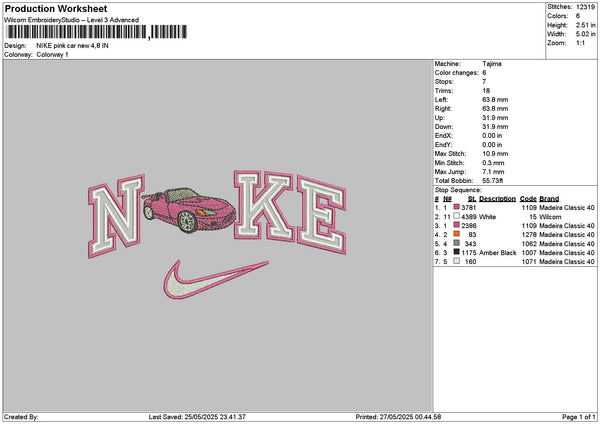Image resolution: width=600 pixels, height=424 pixels.
Task: Click the letter N in the embroidered design
Action: tap(116, 216)
